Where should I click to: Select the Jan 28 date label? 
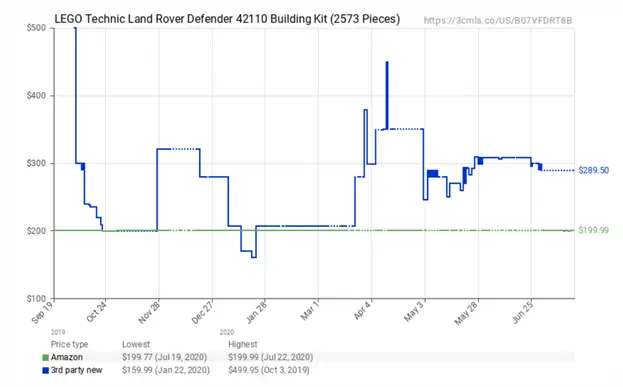point(256,312)
